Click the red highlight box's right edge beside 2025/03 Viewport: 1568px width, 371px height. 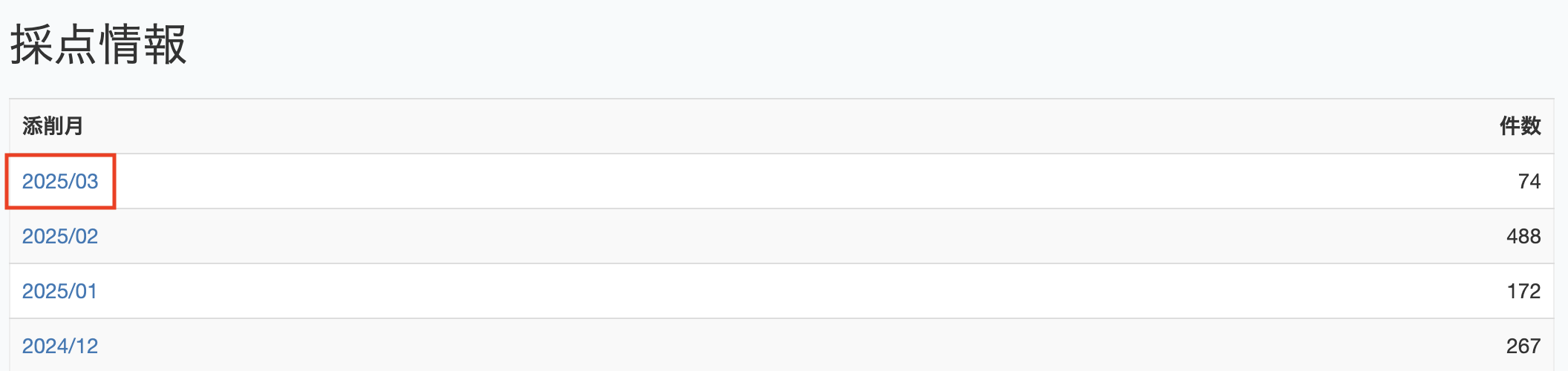[114, 181]
